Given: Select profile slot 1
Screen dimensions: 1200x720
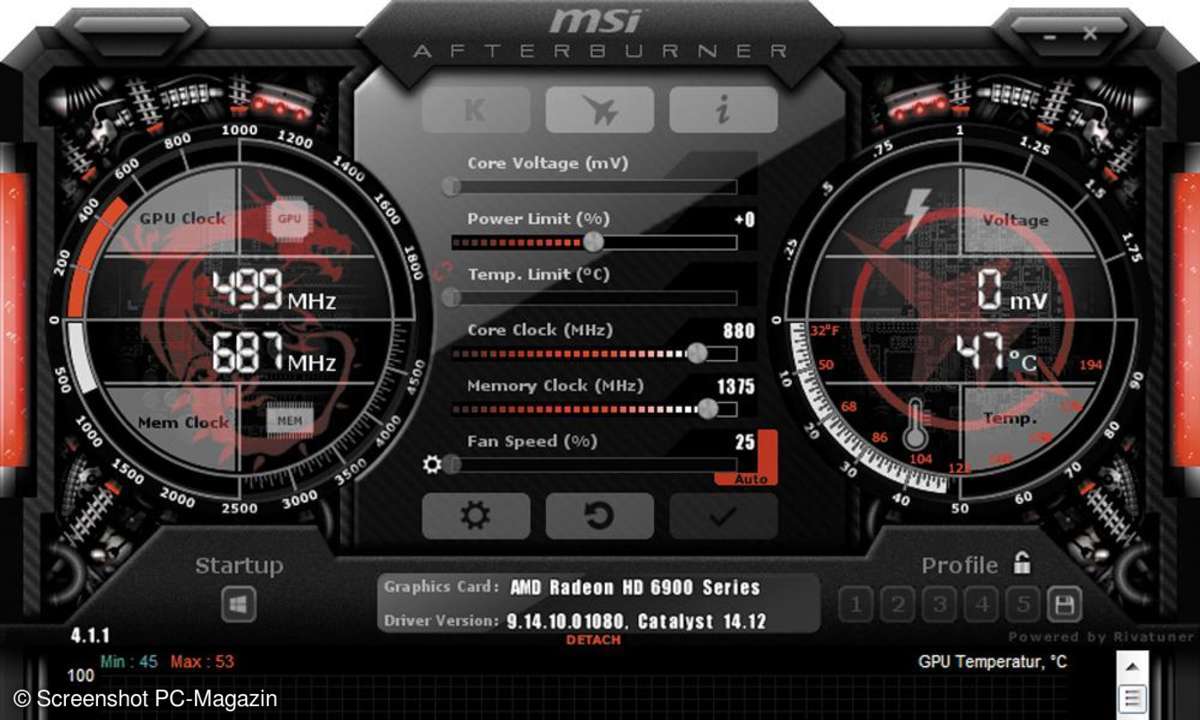Looking at the screenshot, I should pyautogui.click(x=855, y=604).
